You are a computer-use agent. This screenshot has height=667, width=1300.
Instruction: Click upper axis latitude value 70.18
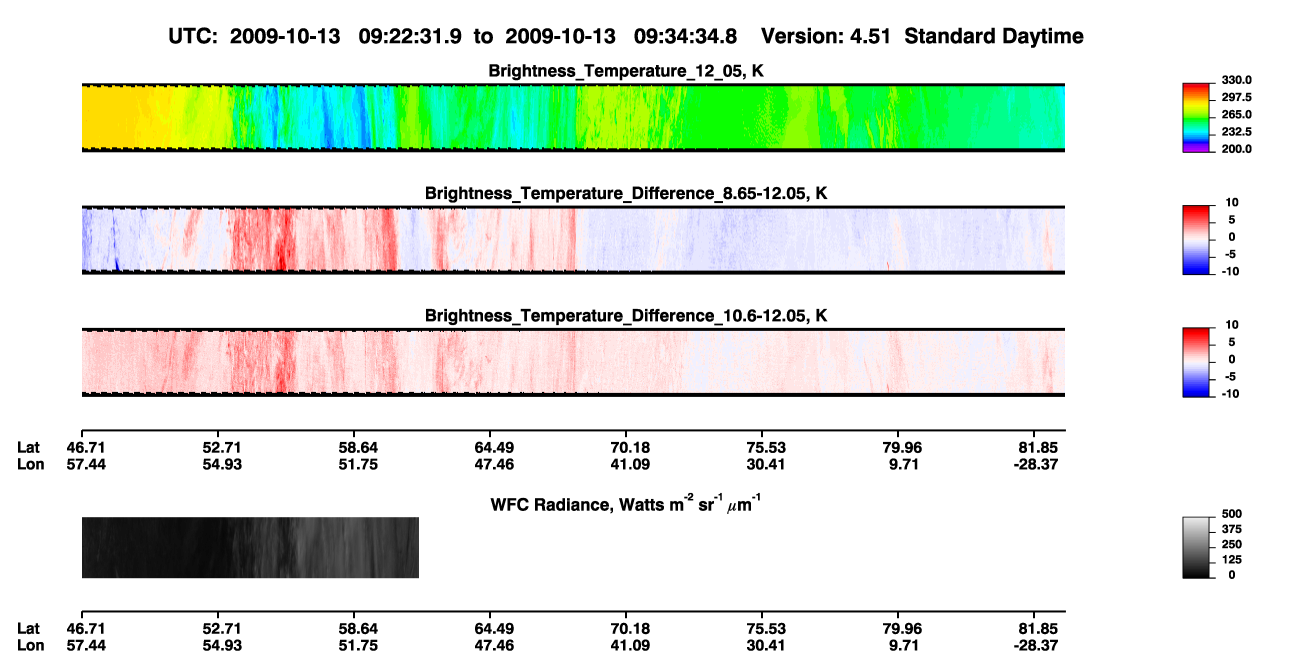click(x=630, y=447)
